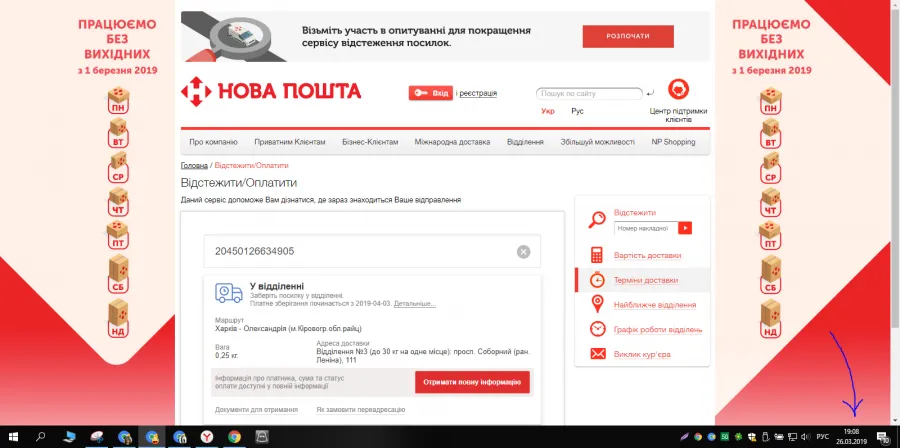Switch site language to Укр
The height and width of the screenshot is (448, 900).
click(x=548, y=111)
